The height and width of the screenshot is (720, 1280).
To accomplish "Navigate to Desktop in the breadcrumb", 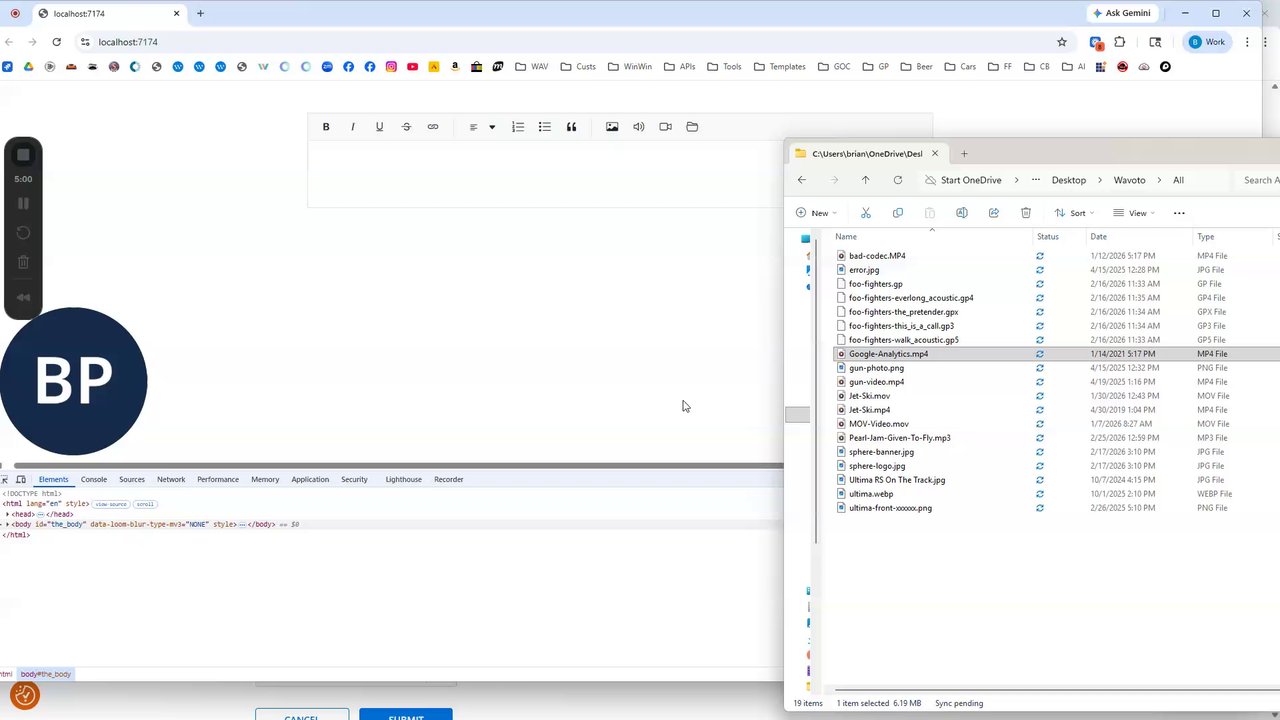I will click(x=1069, y=180).
